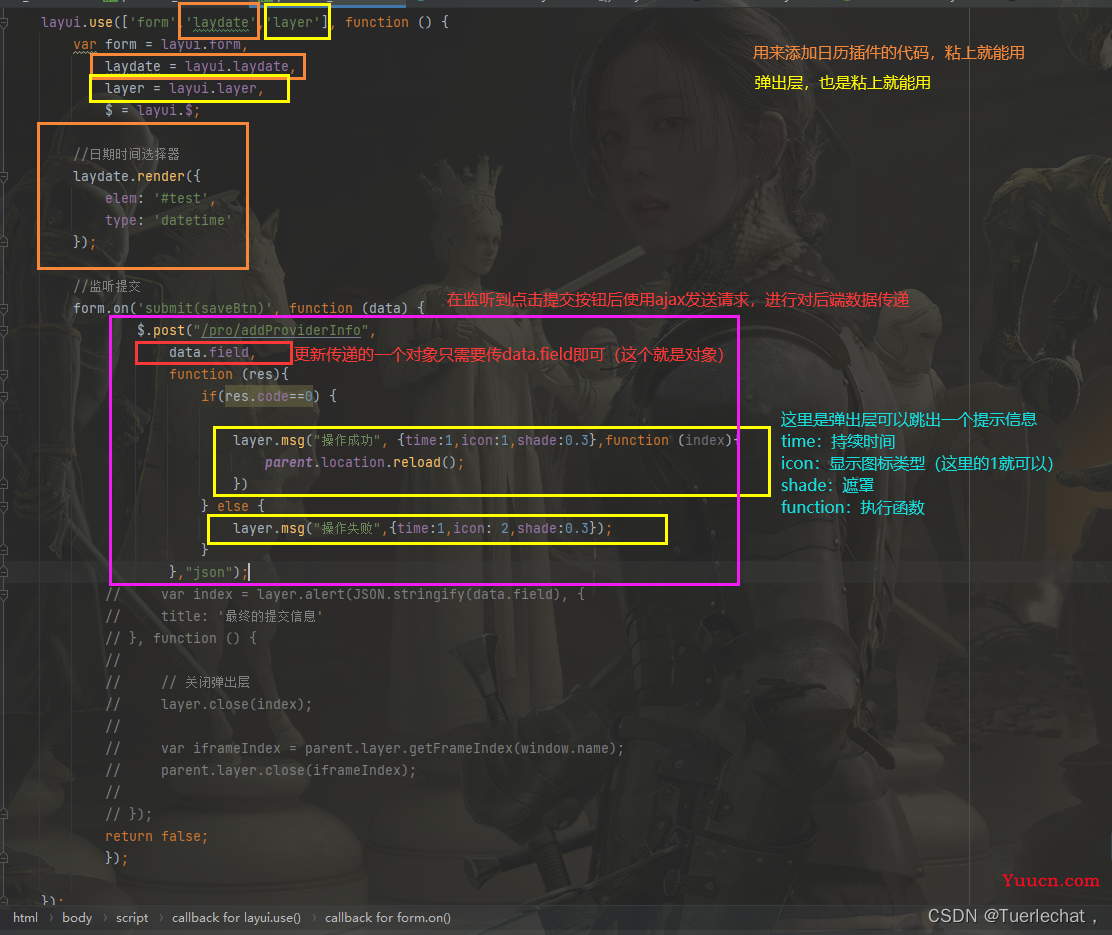Click the "elem: '#test'" property line
This screenshot has width=1112, height=935.
coord(160,199)
